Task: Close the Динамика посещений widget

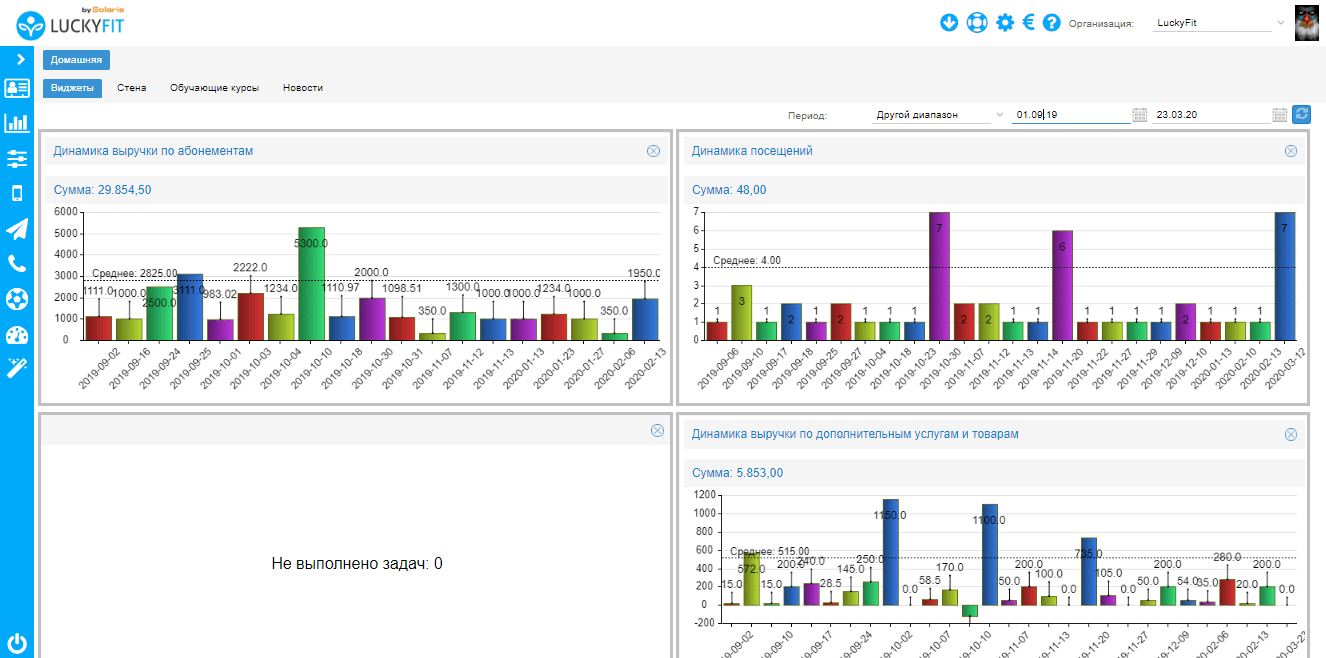Action: (1291, 151)
